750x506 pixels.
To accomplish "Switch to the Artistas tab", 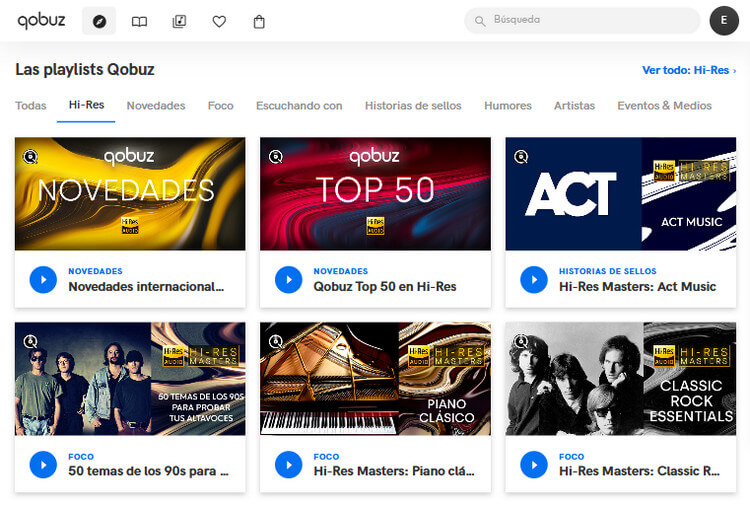I will pos(574,106).
